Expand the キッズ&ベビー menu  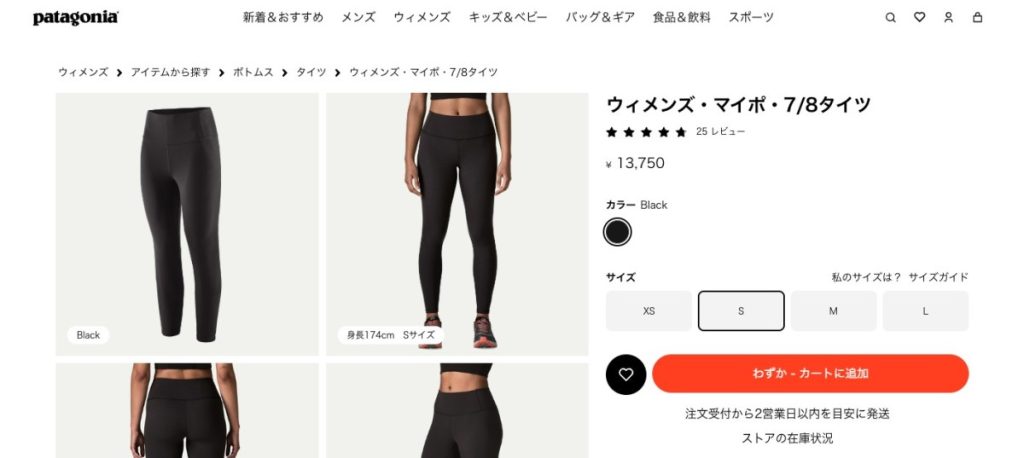click(x=508, y=18)
